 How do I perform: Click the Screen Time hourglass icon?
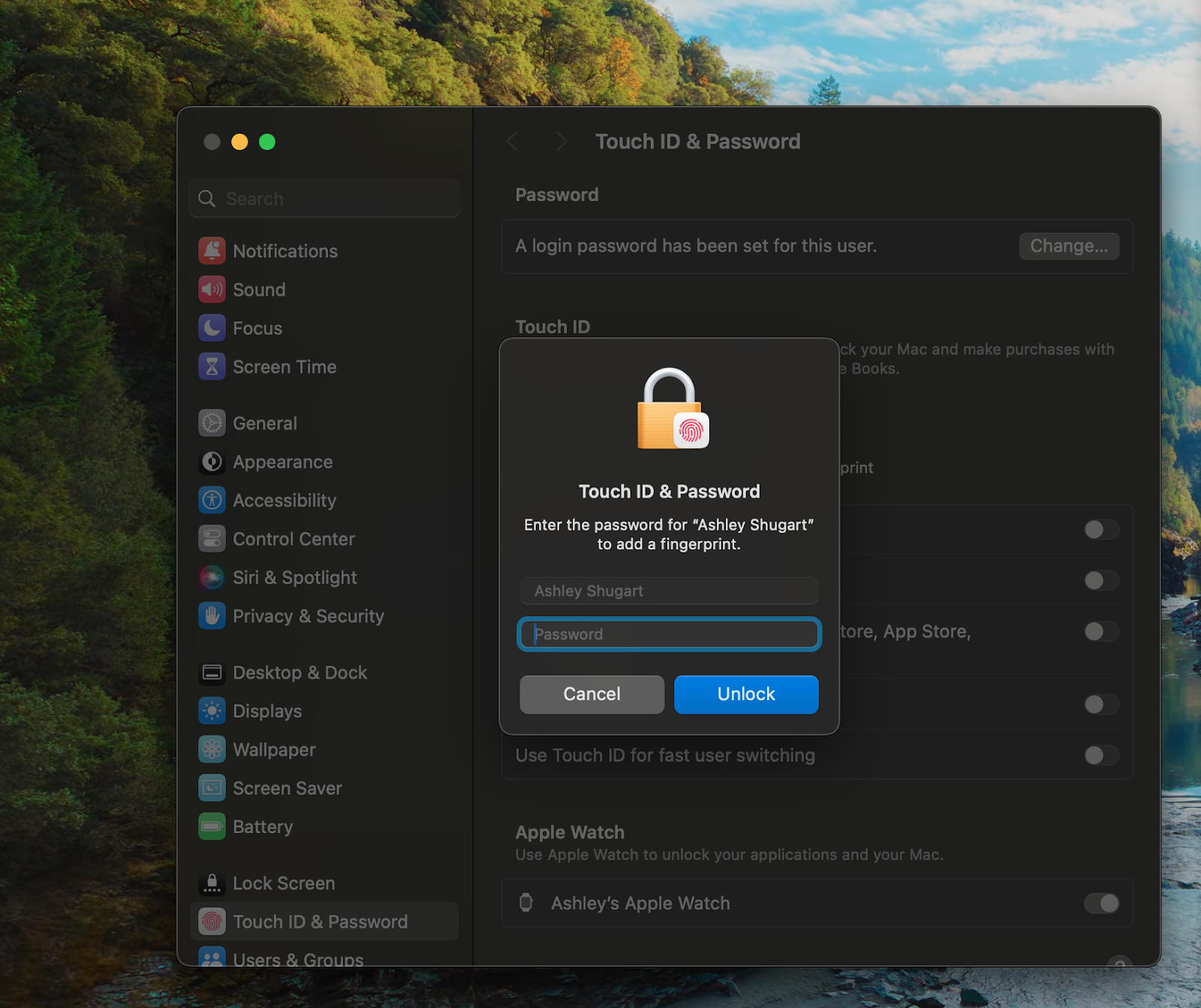[x=212, y=367]
